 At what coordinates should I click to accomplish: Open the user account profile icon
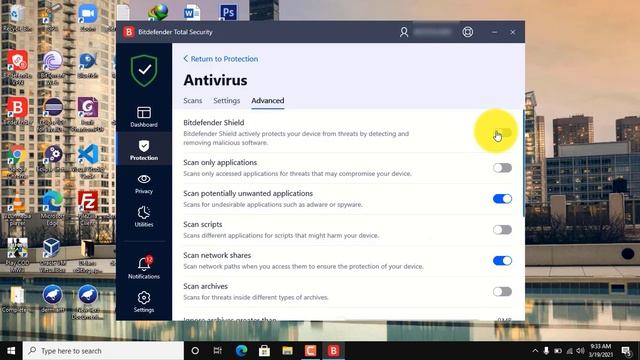[404, 32]
